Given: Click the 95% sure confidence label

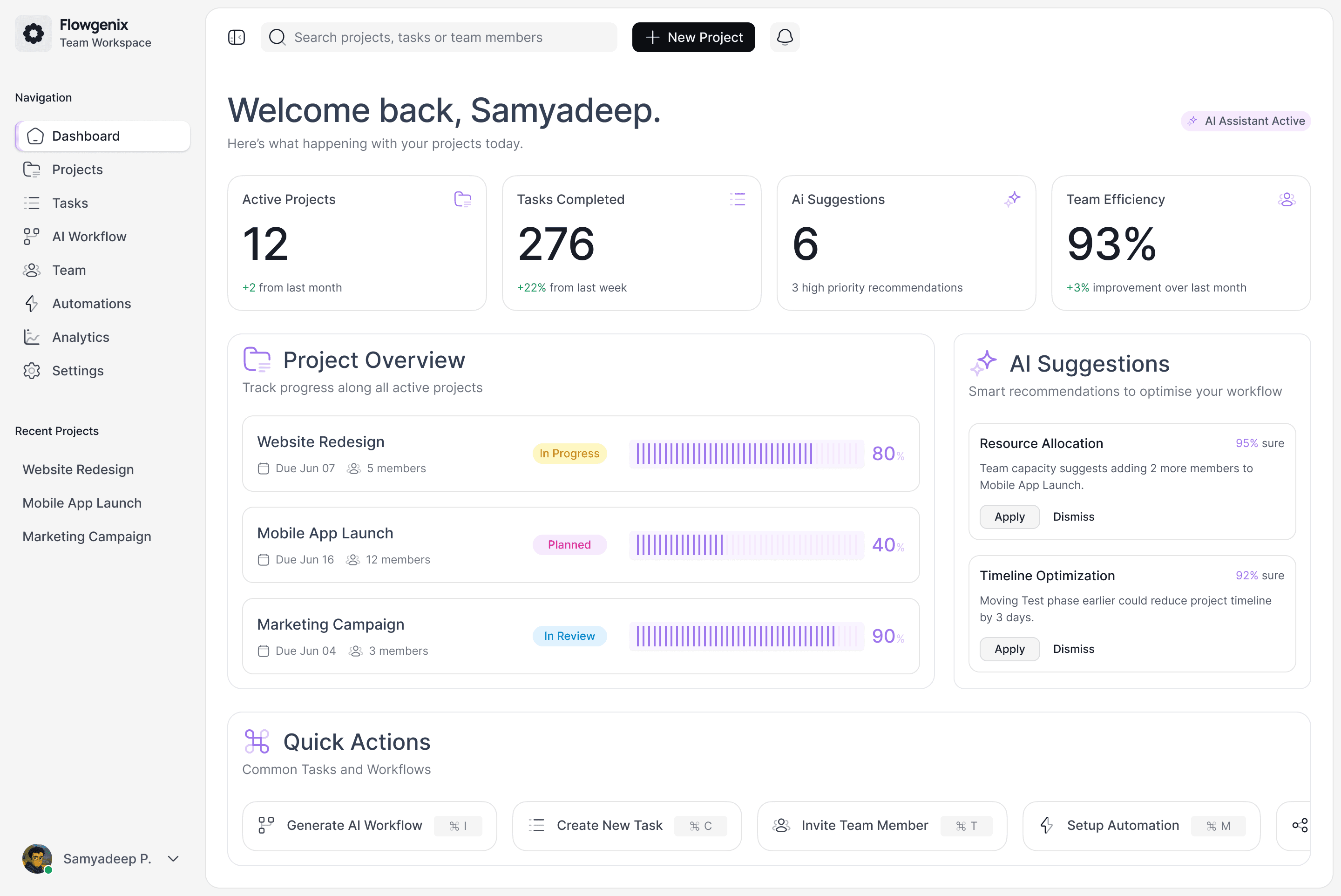Looking at the screenshot, I should pyautogui.click(x=1260, y=443).
